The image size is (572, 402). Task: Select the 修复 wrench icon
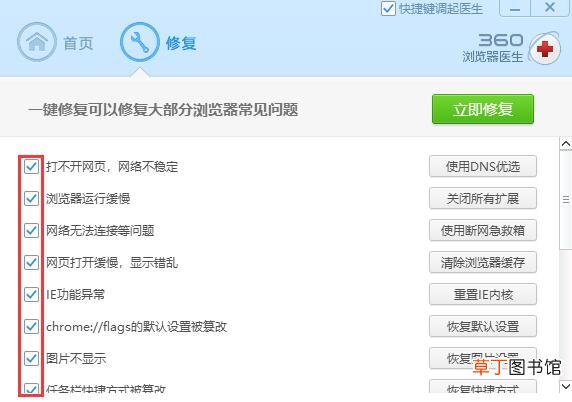click(x=139, y=42)
